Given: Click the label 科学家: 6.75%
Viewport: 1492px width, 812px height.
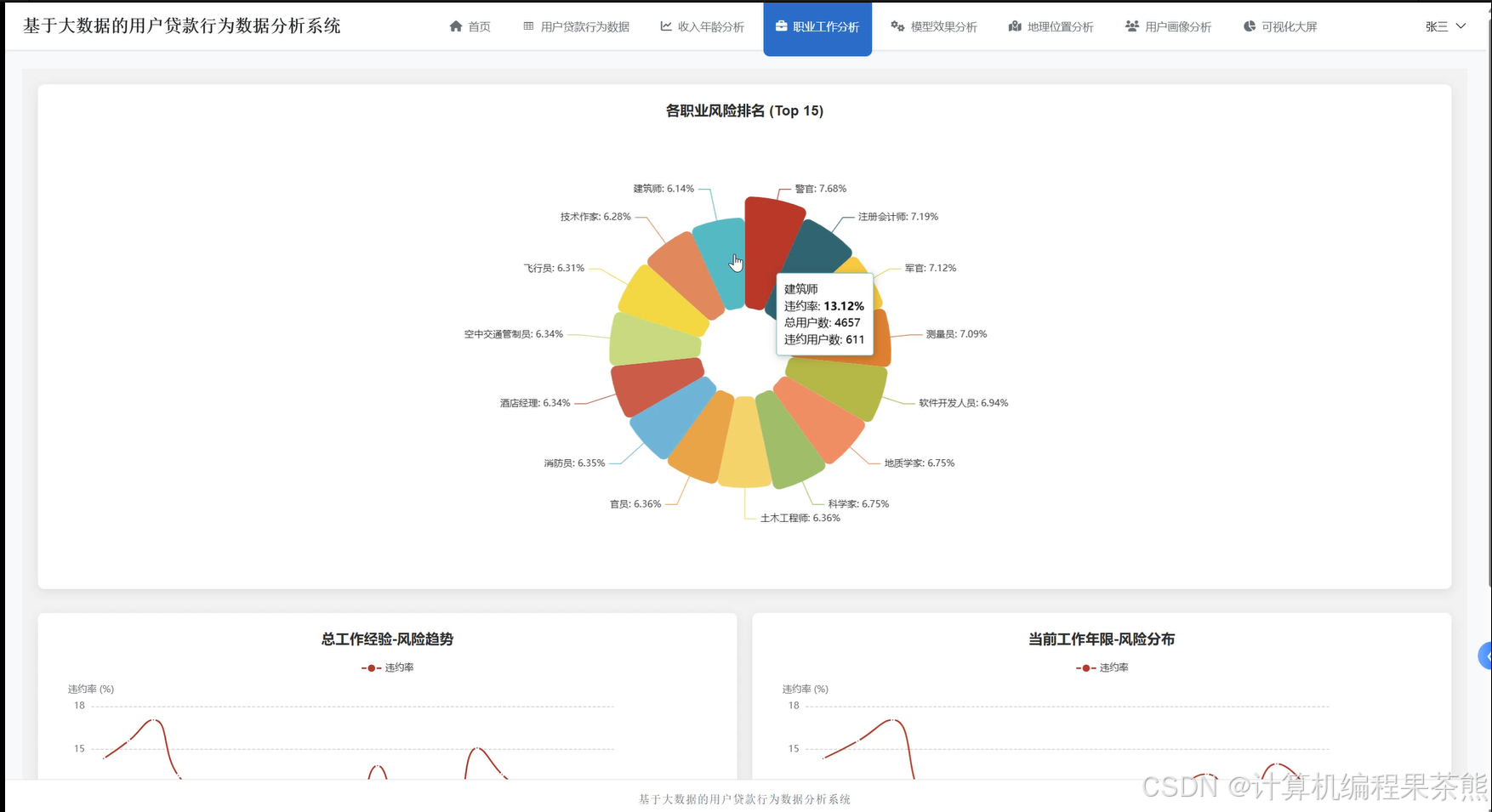Looking at the screenshot, I should coord(859,504).
